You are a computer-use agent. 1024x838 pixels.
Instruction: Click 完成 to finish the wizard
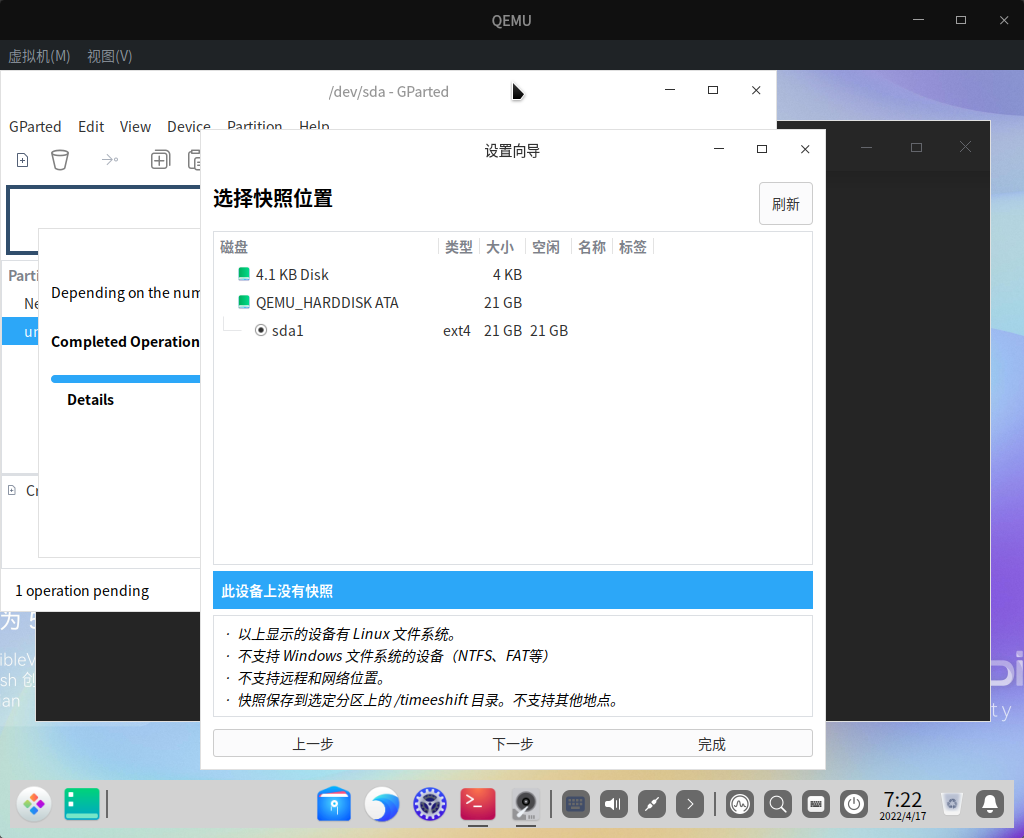coord(712,744)
